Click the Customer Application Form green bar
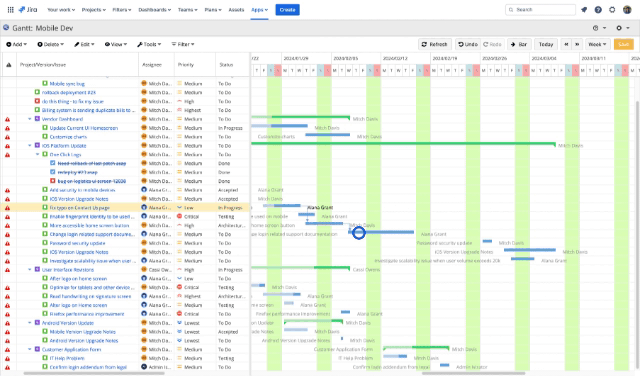The height and width of the screenshot is (376, 640). tap(416, 347)
